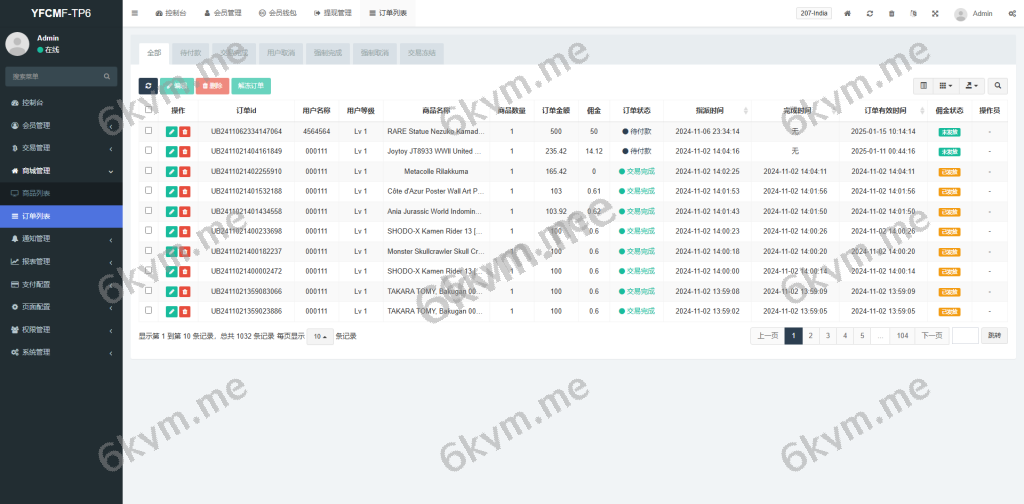Open the table search magnifier icon
Viewport: 1024px width, 504px height.
point(998,86)
